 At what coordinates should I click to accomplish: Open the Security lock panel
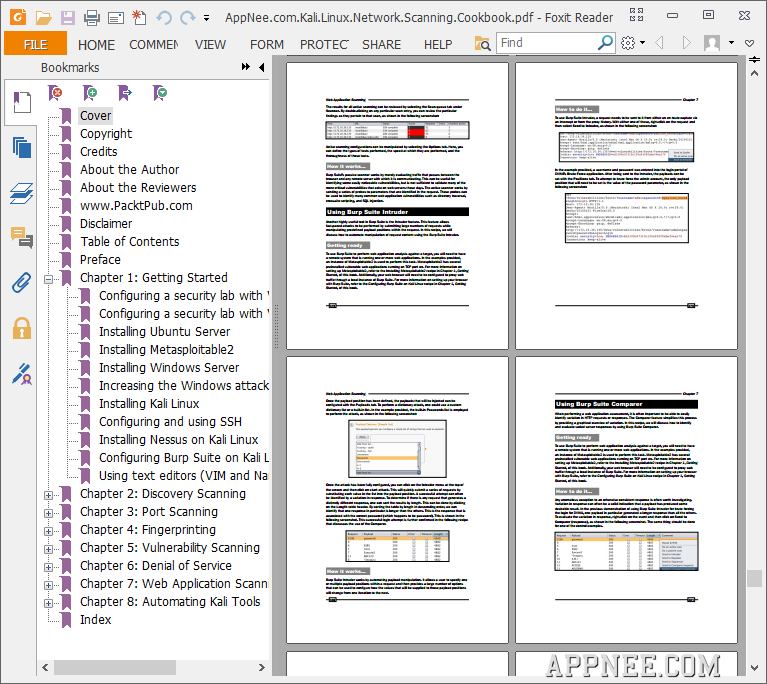22,328
